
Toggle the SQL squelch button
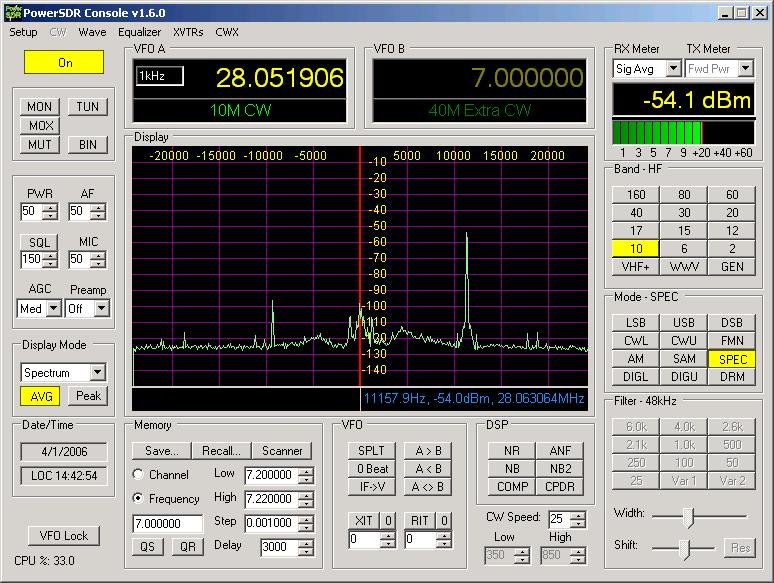(39, 242)
